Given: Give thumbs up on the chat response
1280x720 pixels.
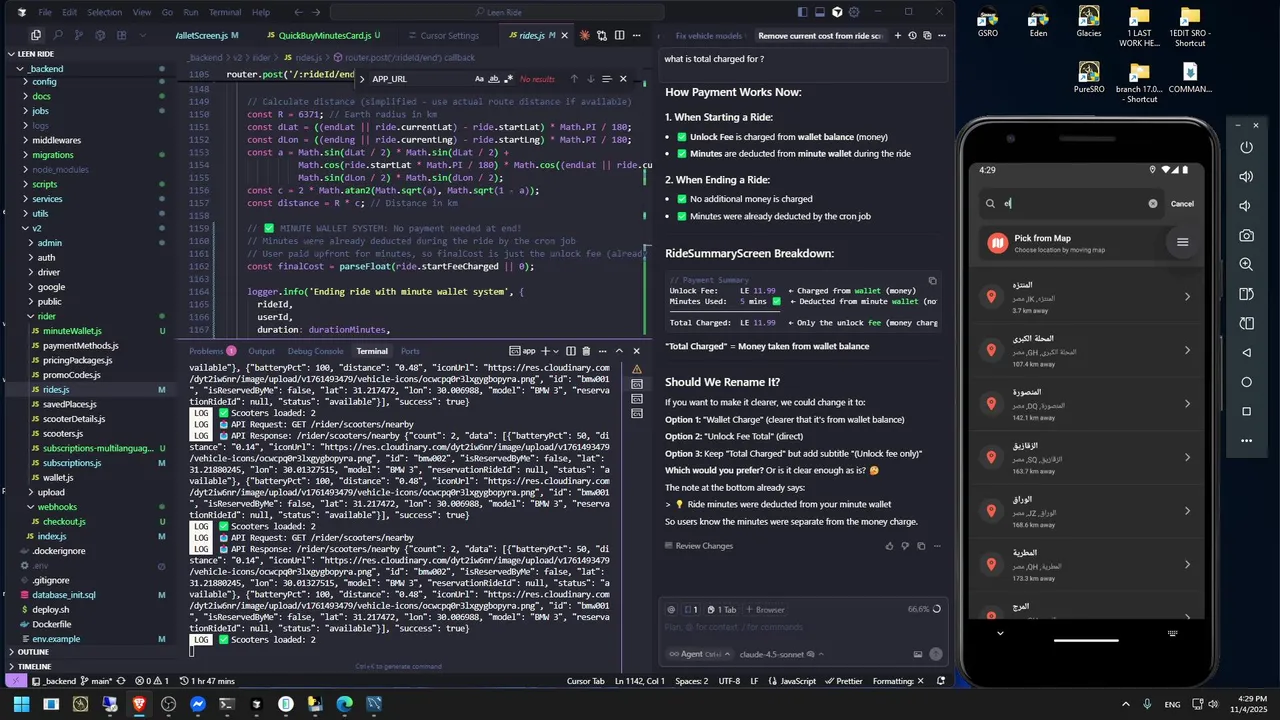Looking at the screenshot, I should [x=889, y=546].
